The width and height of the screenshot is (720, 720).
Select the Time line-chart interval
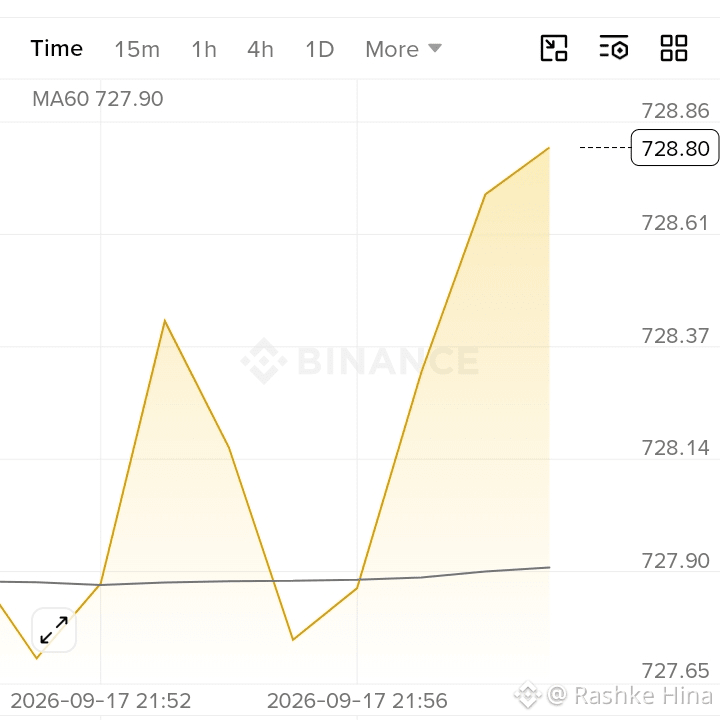[x=56, y=49]
